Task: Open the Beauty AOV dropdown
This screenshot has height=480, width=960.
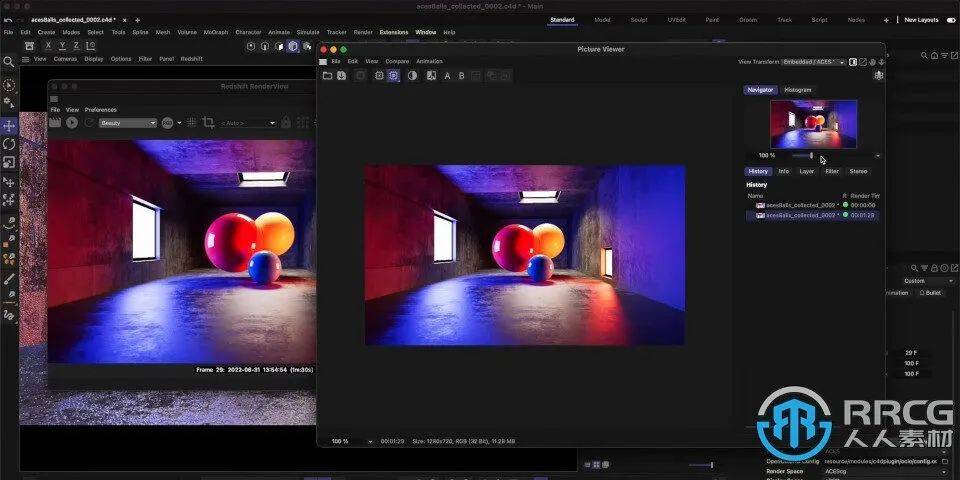Action: 128,123
